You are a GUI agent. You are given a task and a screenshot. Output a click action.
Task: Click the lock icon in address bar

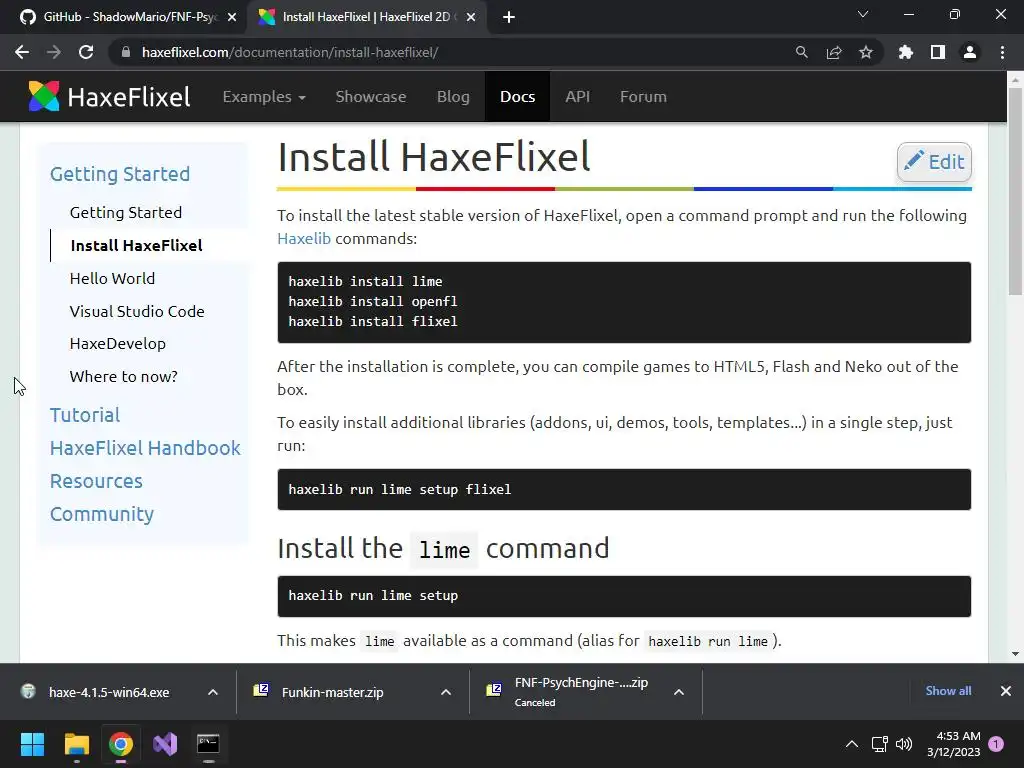pos(125,52)
